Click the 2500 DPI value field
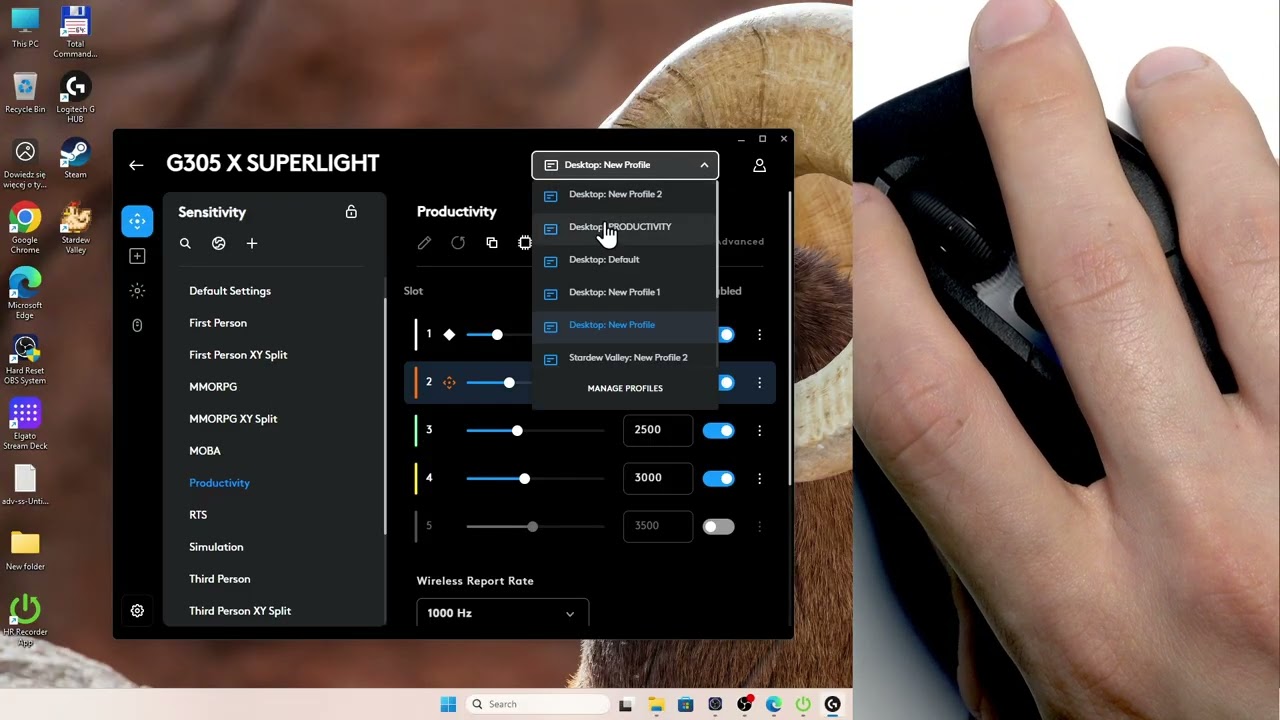Screen dimensions: 1280x720 [658, 430]
